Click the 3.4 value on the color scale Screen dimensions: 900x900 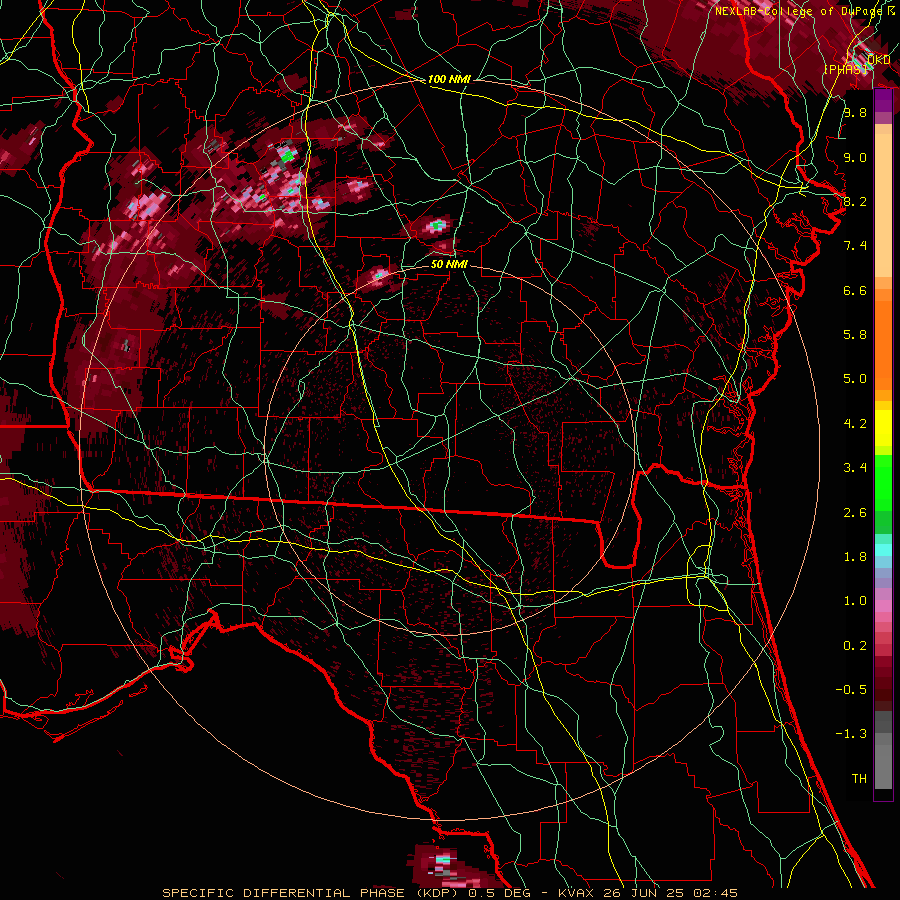click(855, 468)
